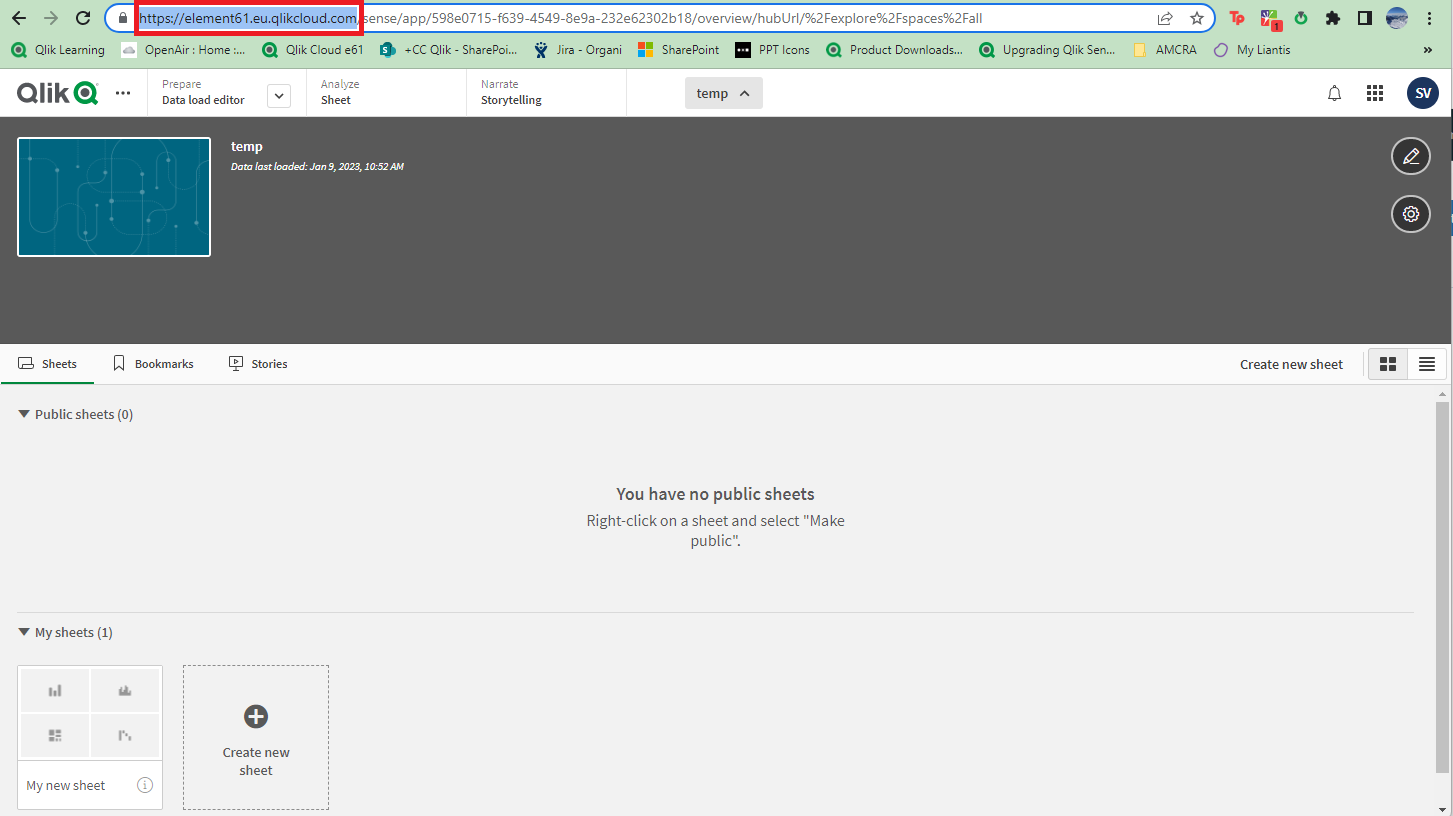
Task: Click the Create new sheet link
Action: [x=1290, y=364]
